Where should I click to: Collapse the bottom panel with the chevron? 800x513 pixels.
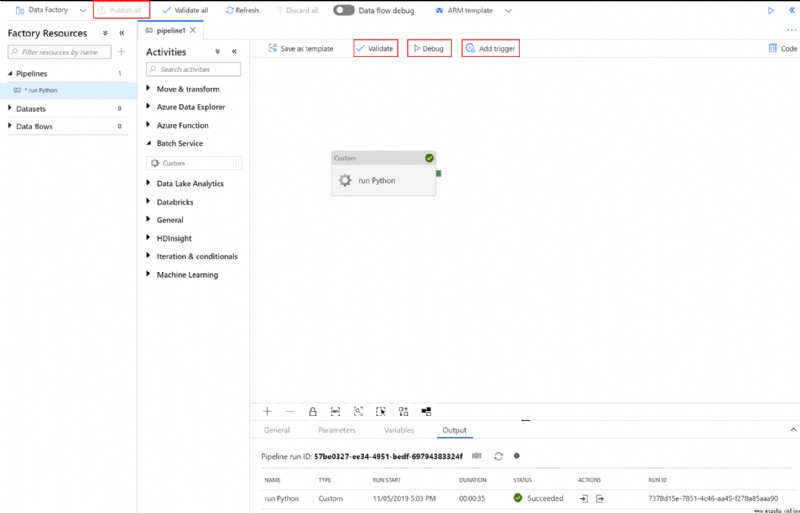point(793,430)
